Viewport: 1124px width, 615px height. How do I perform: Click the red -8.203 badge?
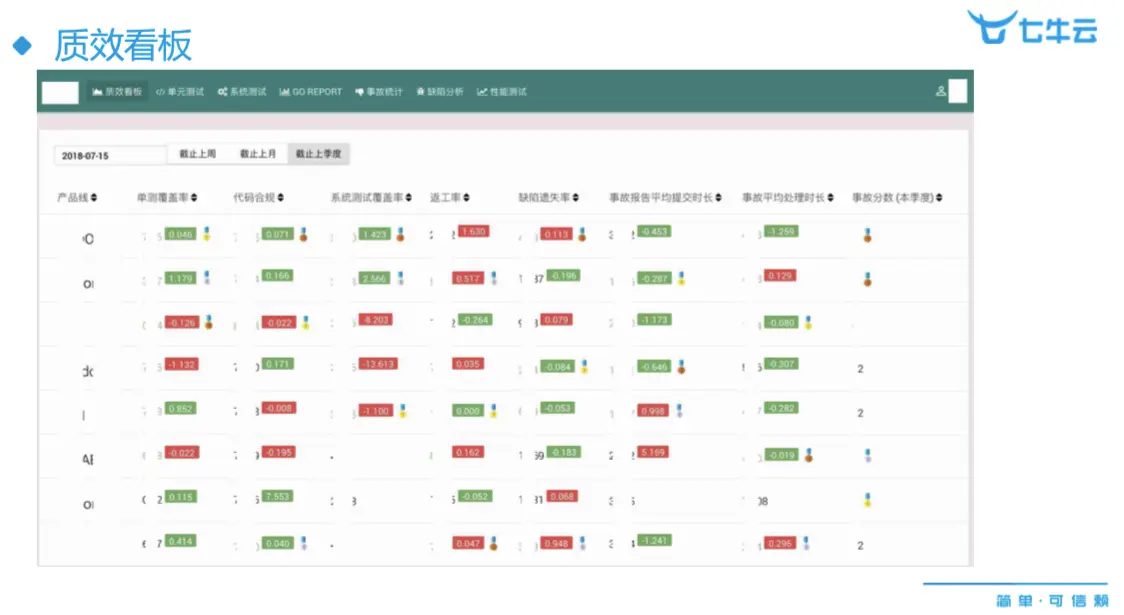(375, 320)
